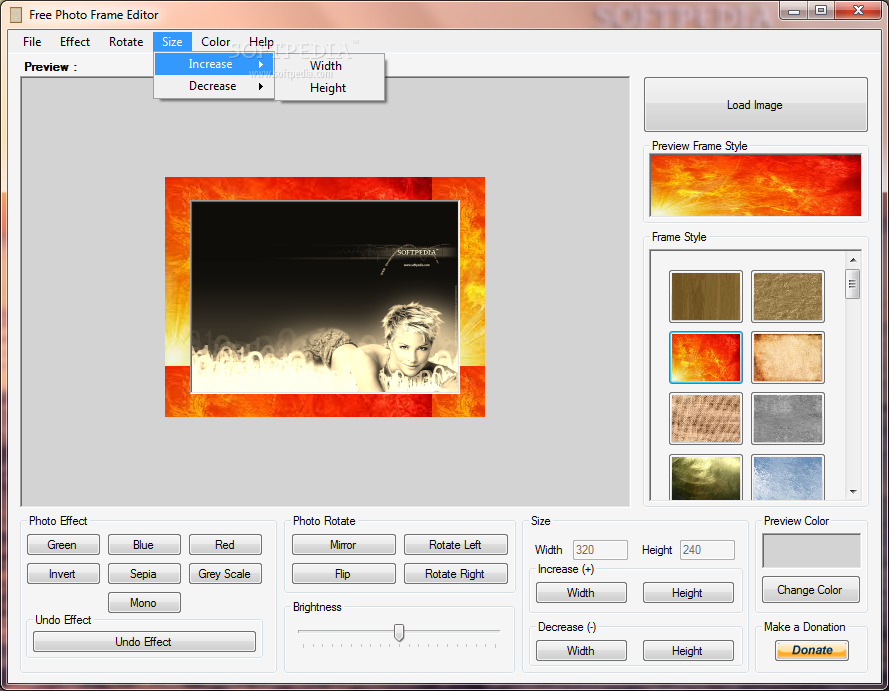889x691 pixels.
Task: Click the Mirror button
Action: coord(344,545)
